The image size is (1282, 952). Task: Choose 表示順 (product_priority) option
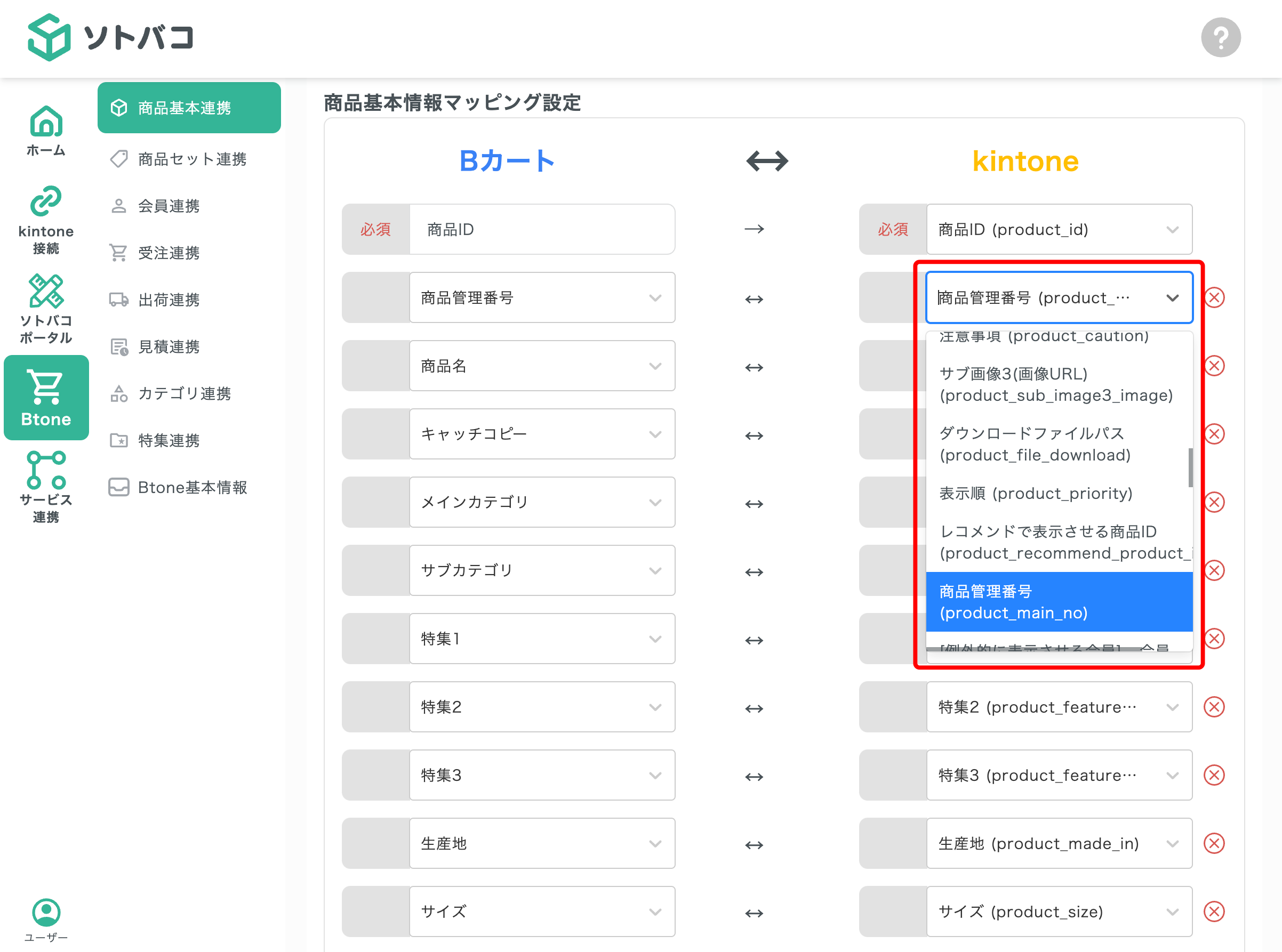(1036, 493)
